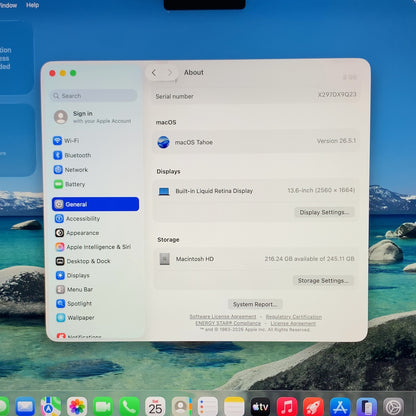This screenshot has height=416, width=416.
Task: Open Wi-Fi settings in sidebar
Action: coord(66,141)
